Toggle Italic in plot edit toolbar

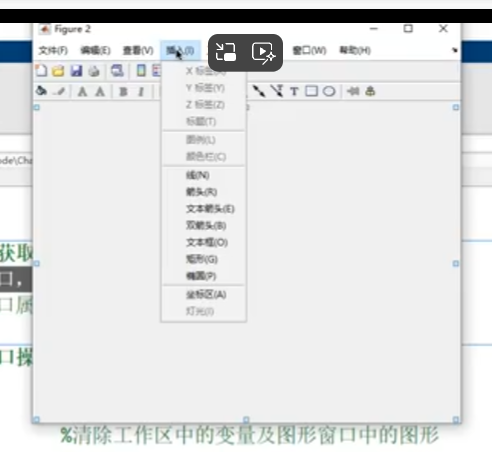pos(141,91)
